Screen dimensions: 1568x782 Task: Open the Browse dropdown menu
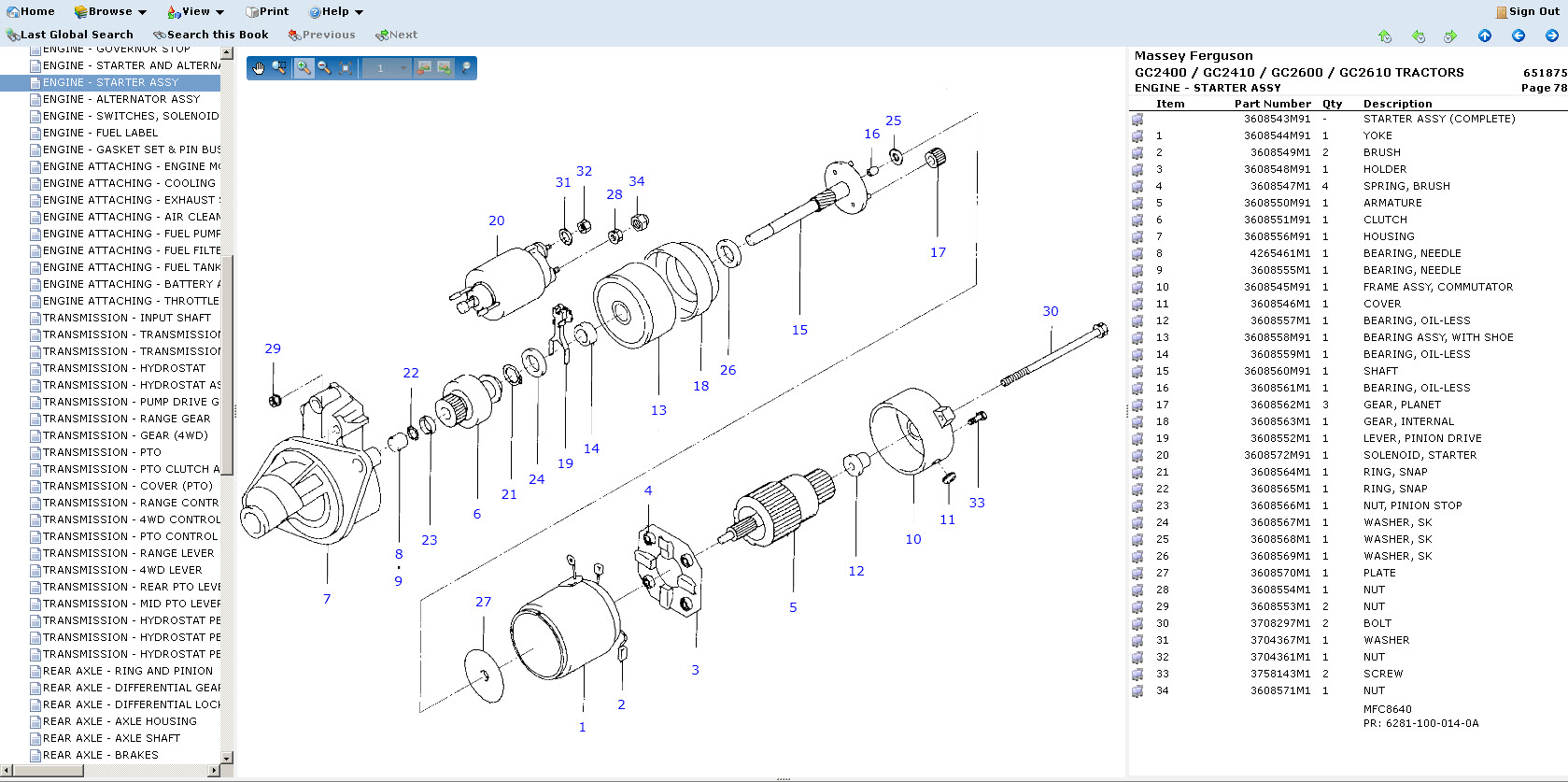(x=110, y=11)
